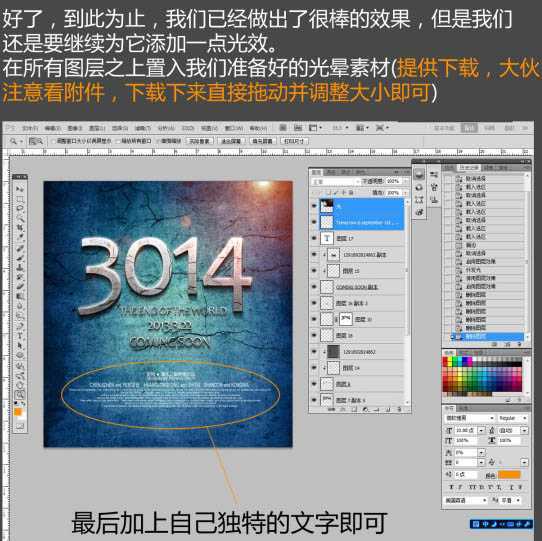Click the 打印尺寸 button
The width and height of the screenshot is (542, 541).
294,141
